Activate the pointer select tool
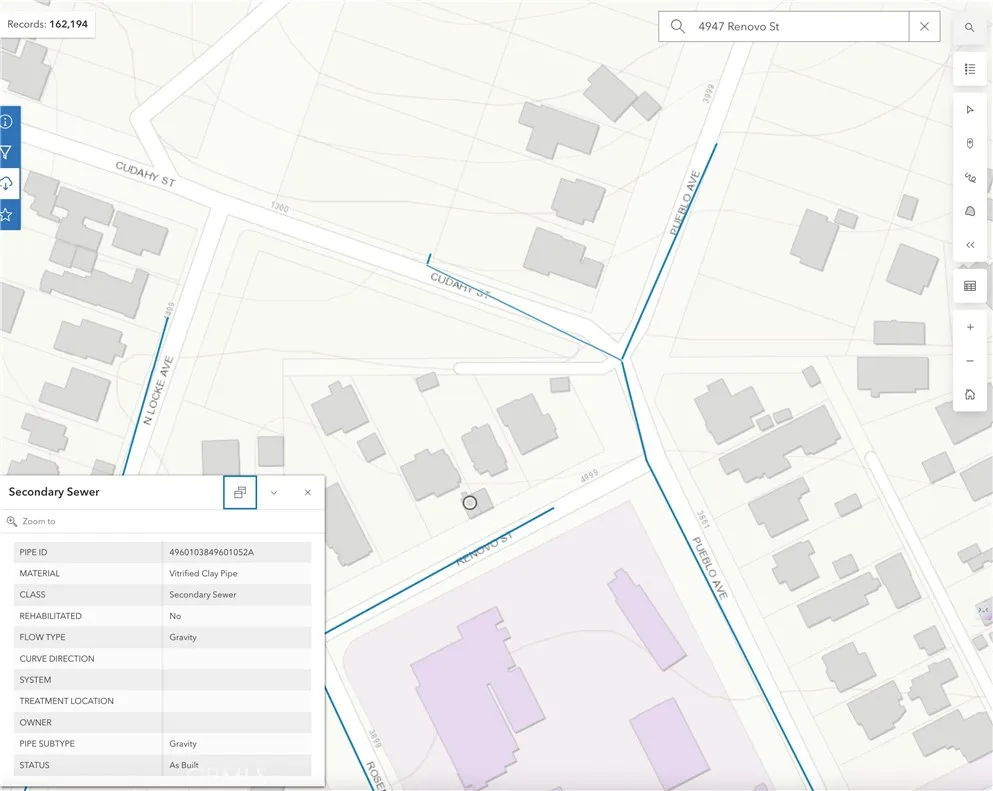The height and width of the screenshot is (791, 993). pos(969,110)
